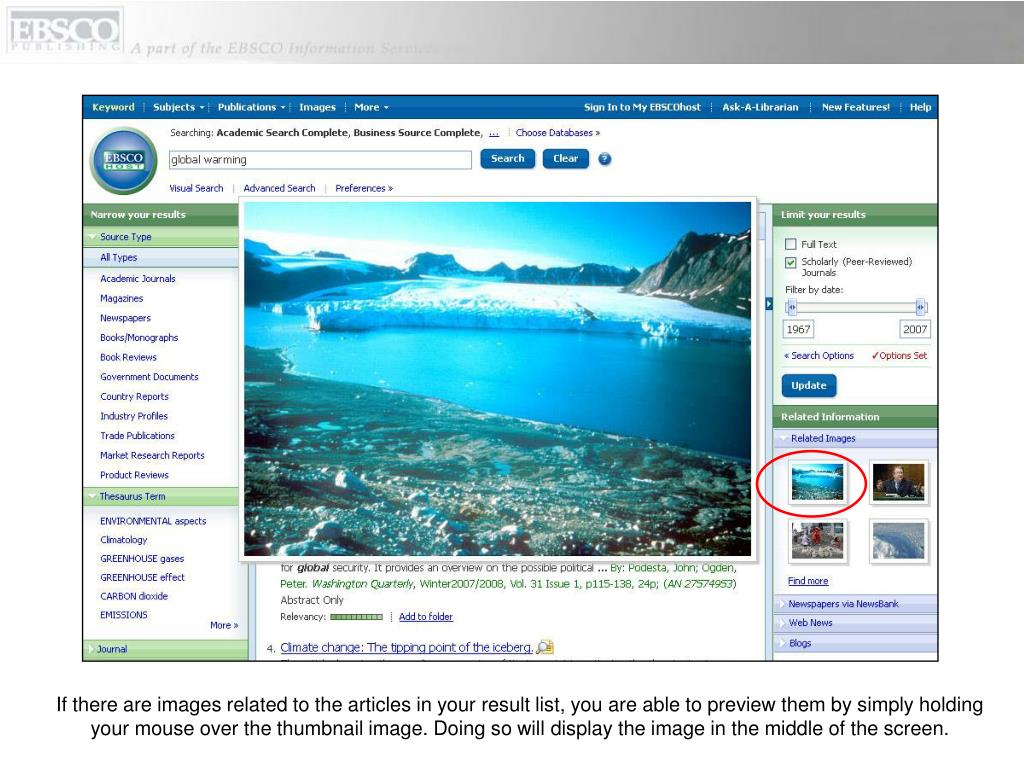Click the right date slider handle
The height and width of the screenshot is (768, 1024).
[920, 307]
